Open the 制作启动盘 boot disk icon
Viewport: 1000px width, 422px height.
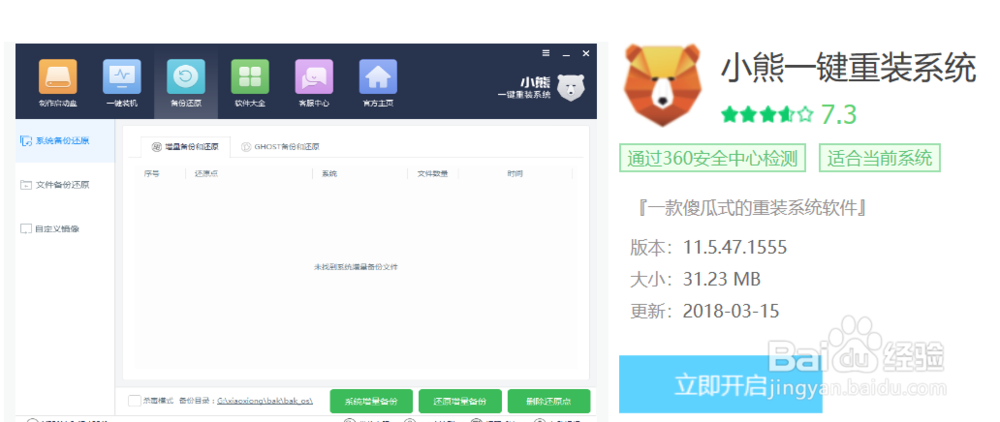click(58, 83)
